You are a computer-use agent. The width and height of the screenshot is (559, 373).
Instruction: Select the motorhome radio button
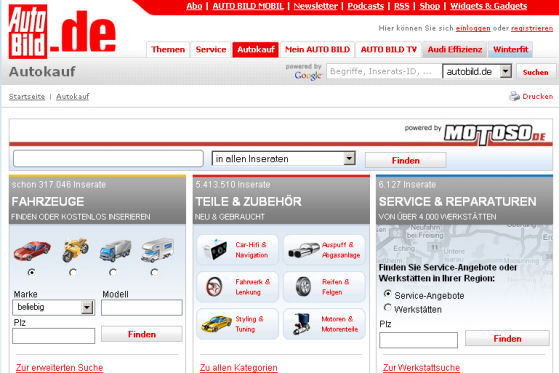click(154, 272)
